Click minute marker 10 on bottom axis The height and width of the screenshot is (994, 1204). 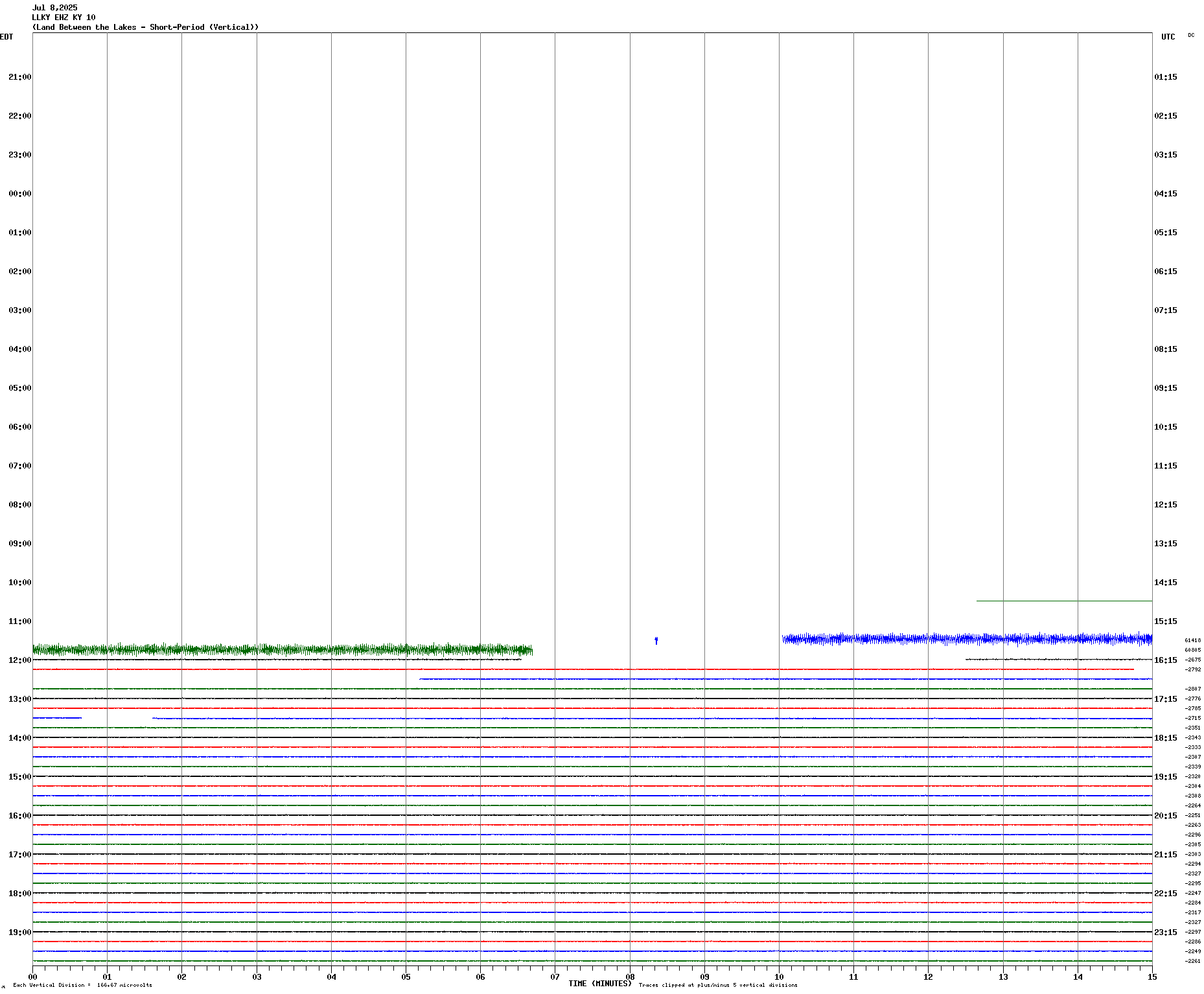pyautogui.click(x=779, y=977)
